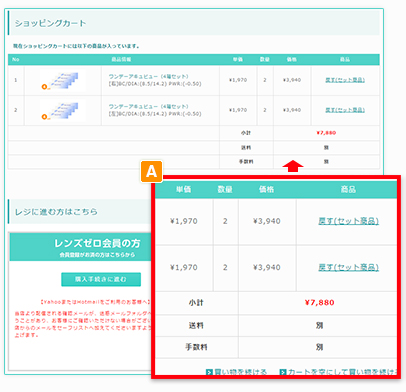Click the 購入手続きに進む button
The image size is (406, 392).
tap(101, 279)
